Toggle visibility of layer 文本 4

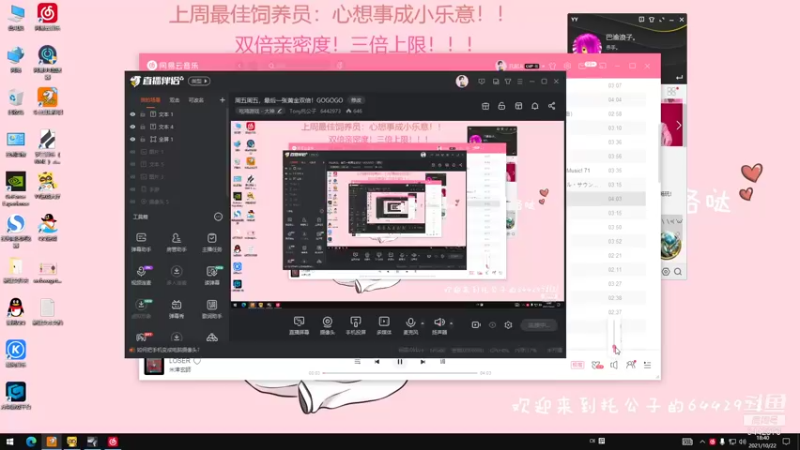133,127
